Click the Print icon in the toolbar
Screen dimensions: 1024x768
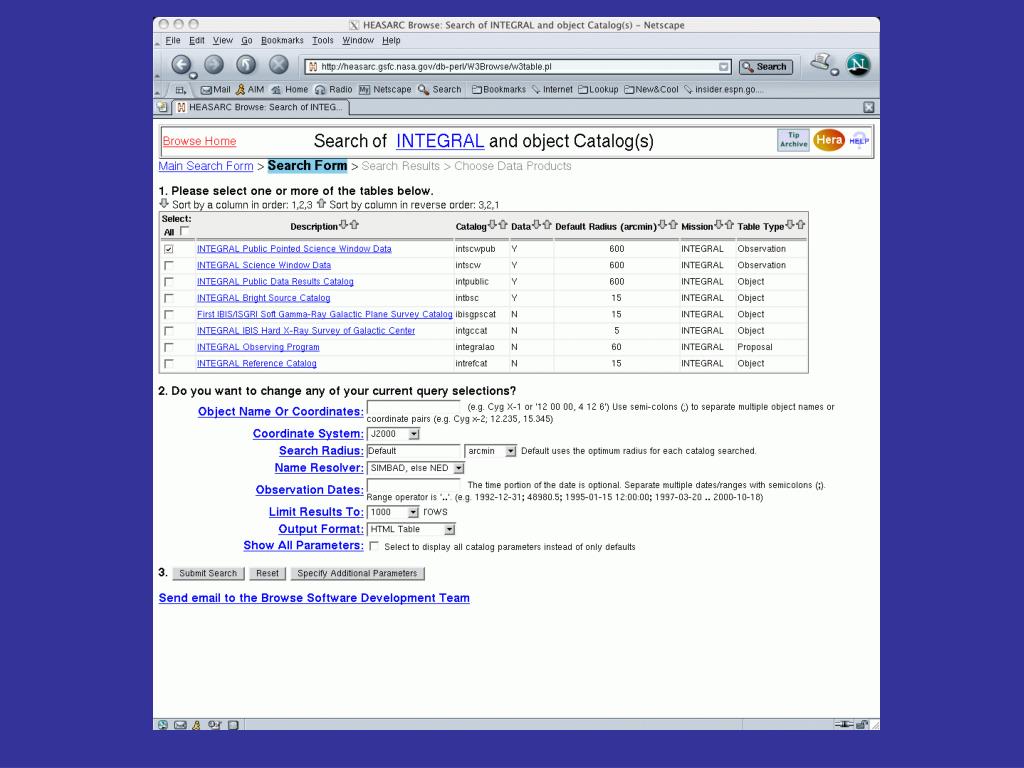pos(822,63)
